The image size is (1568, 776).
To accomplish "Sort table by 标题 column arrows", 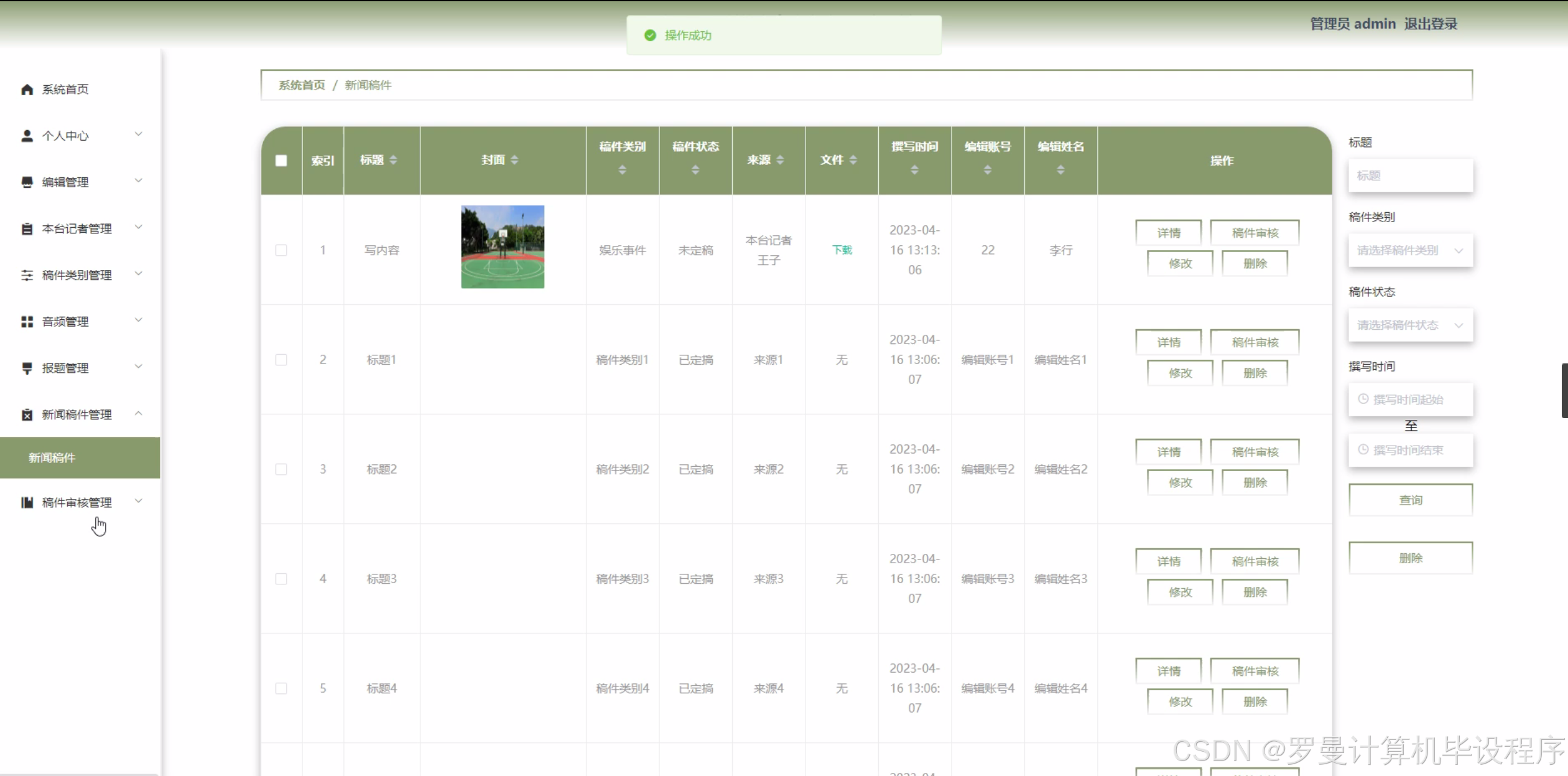I will pos(393,160).
